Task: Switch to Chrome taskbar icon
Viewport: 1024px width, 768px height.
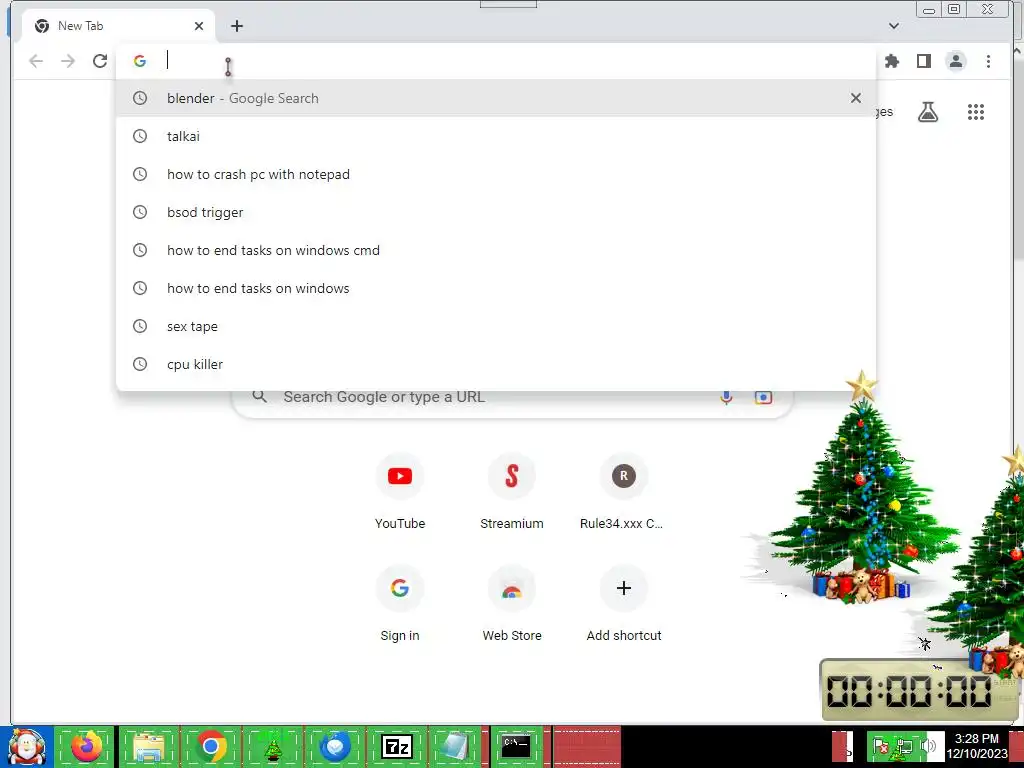Action: click(211, 746)
